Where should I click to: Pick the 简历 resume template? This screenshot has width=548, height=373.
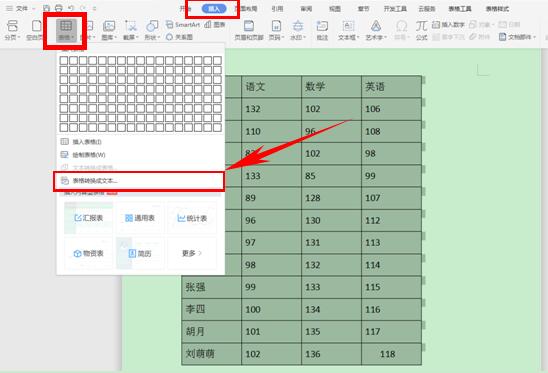point(140,253)
